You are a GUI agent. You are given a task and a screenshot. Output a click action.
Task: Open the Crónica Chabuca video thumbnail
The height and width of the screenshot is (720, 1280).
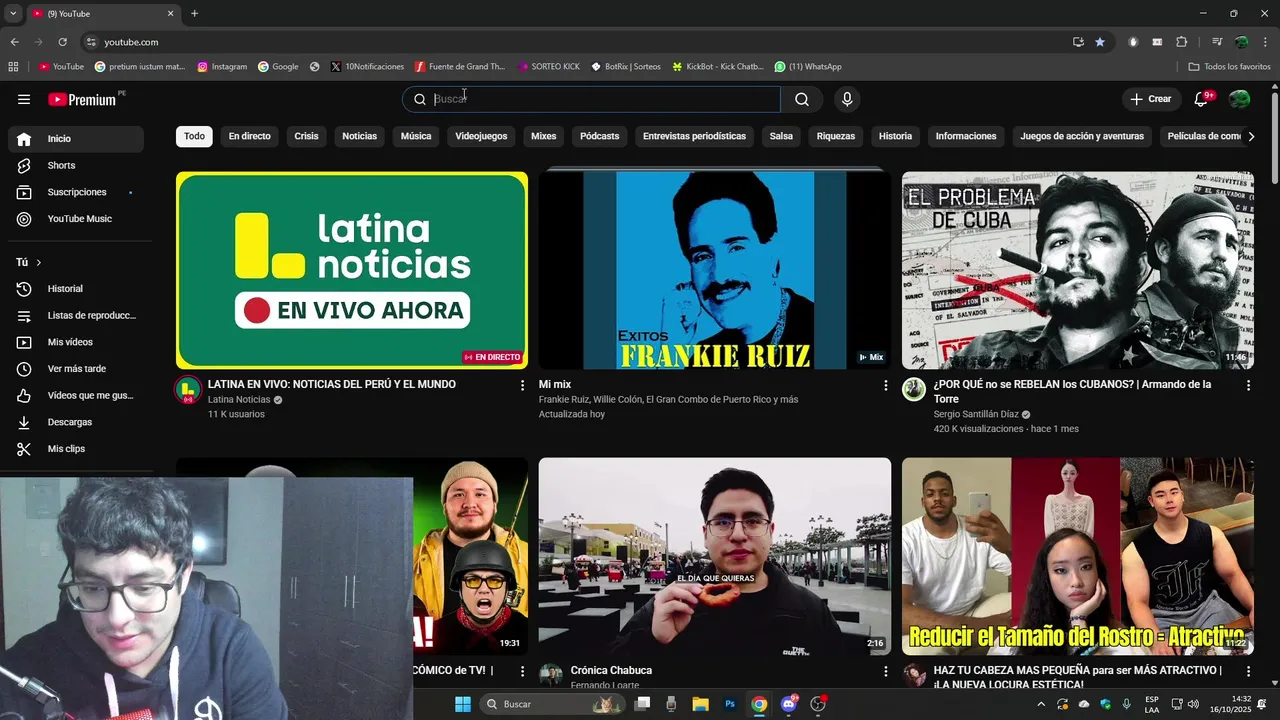point(715,556)
